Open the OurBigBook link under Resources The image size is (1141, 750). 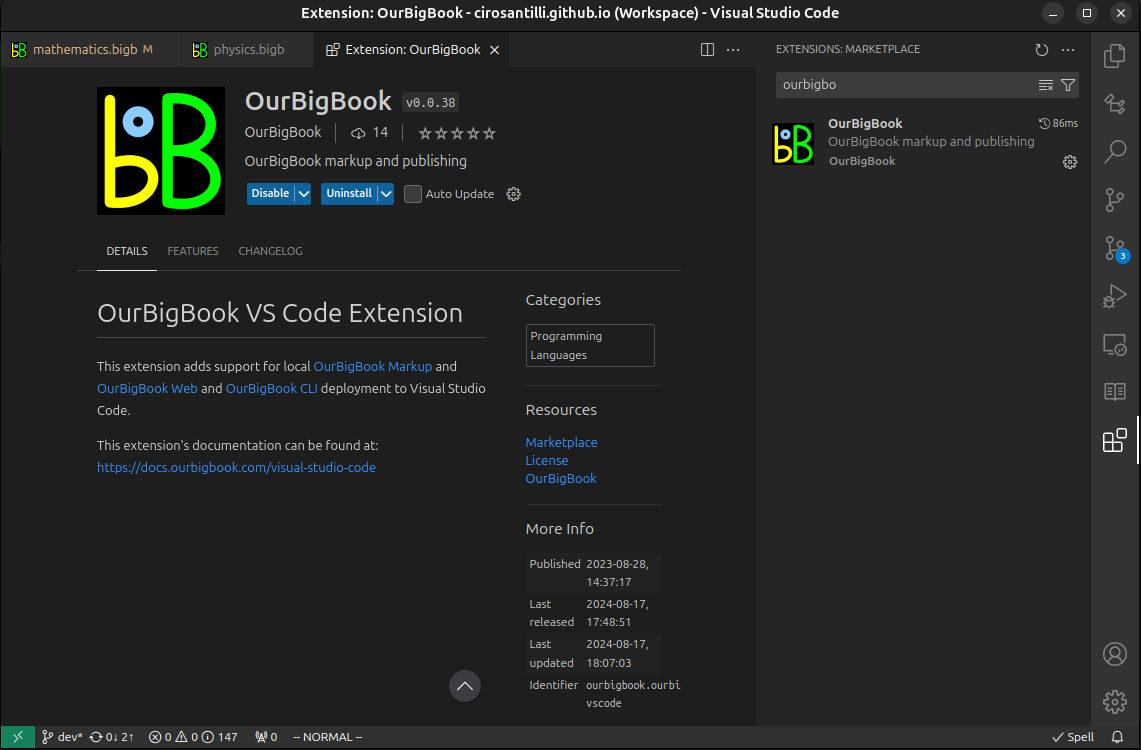click(x=560, y=479)
